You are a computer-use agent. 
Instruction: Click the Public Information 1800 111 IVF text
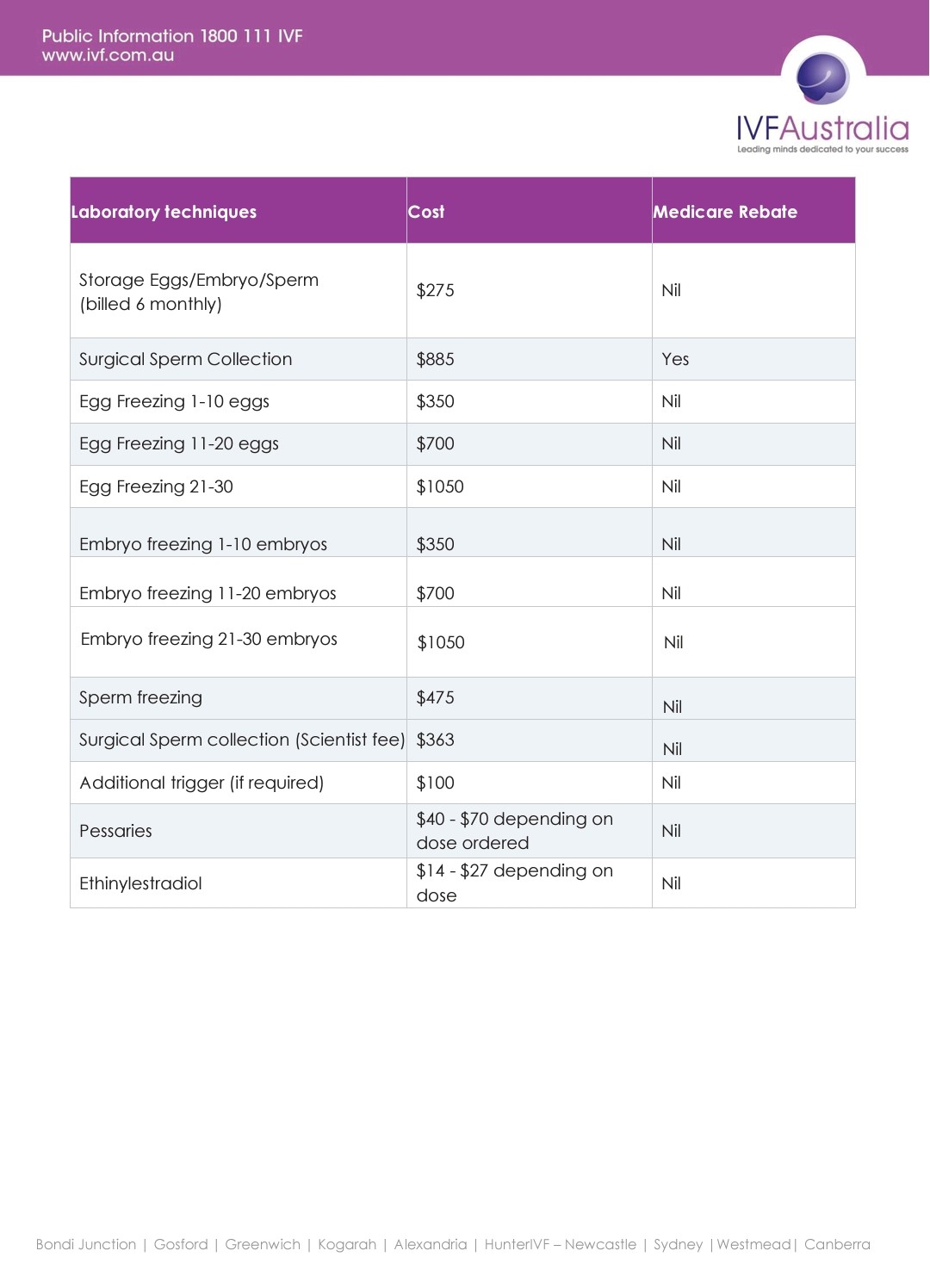click(x=172, y=36)
